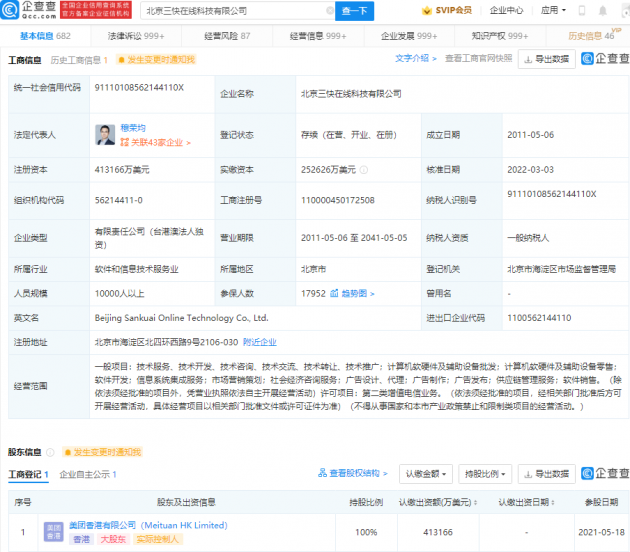Clear the search box with the x icon
Screen dimensions: 630x552
(330, 11)
